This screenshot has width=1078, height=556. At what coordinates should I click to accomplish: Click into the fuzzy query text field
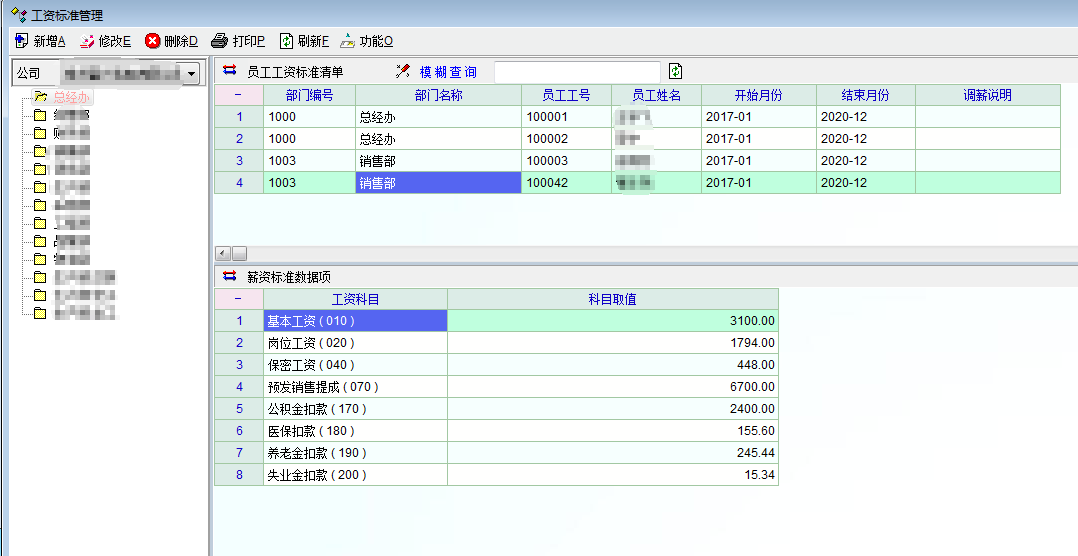coord(577,72)
